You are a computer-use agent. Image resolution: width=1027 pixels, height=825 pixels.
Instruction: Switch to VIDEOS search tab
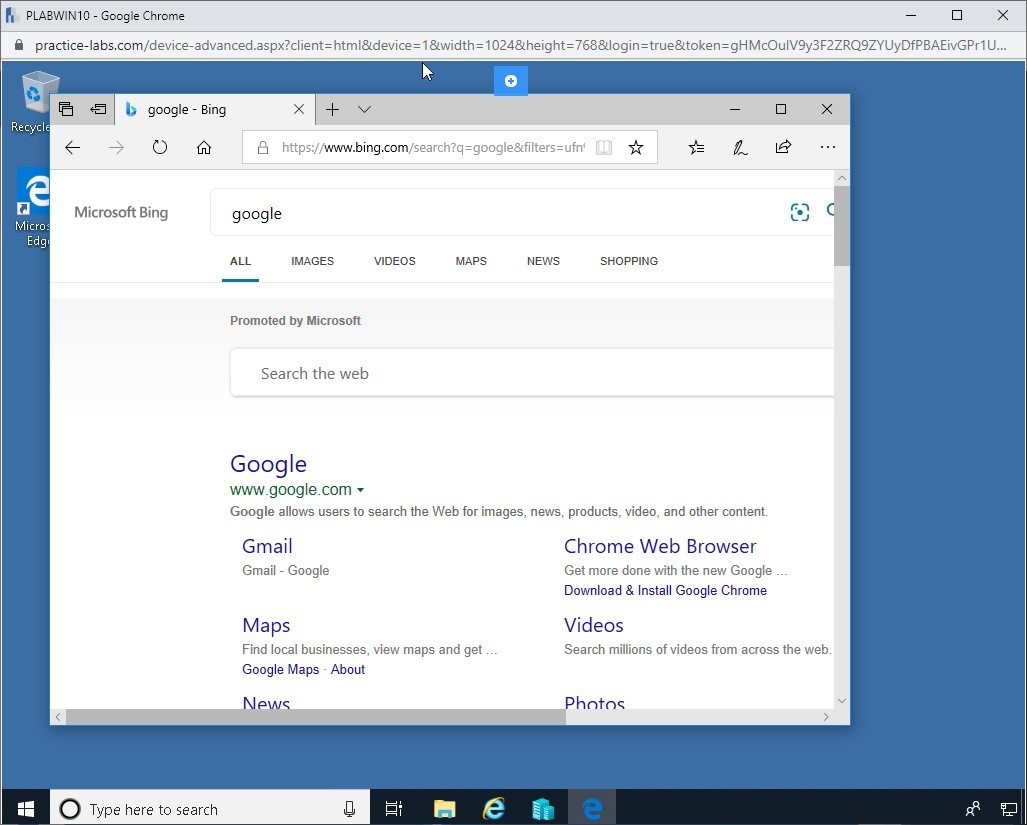pyautogui.click(x=394, y=261)
